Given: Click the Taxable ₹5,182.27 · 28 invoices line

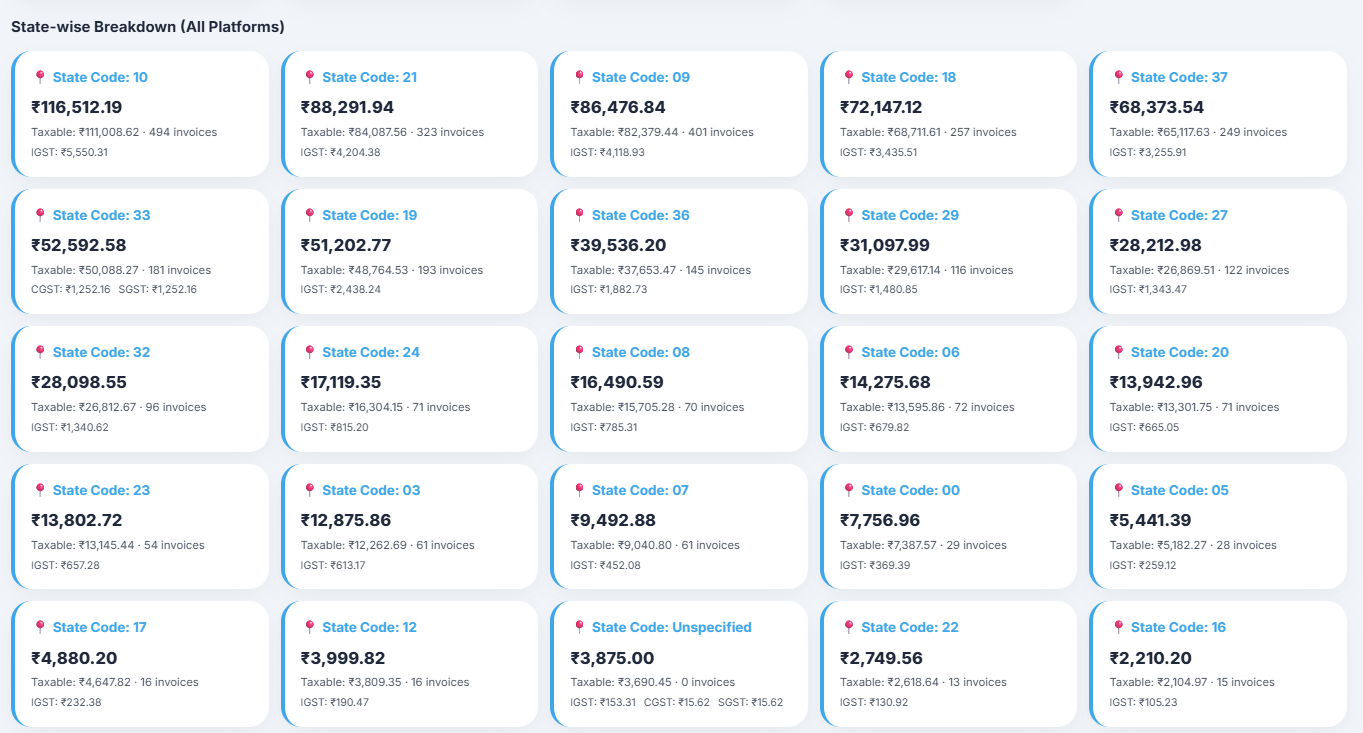Looking at the screenshot, I should (1193, 545).
